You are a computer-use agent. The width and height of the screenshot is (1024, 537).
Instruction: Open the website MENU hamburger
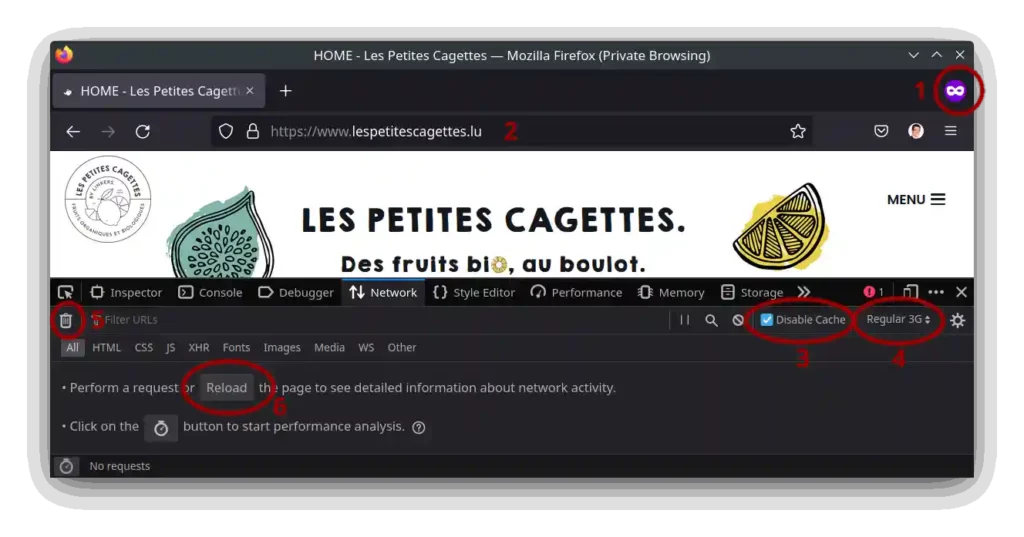(x=916, y=199)
